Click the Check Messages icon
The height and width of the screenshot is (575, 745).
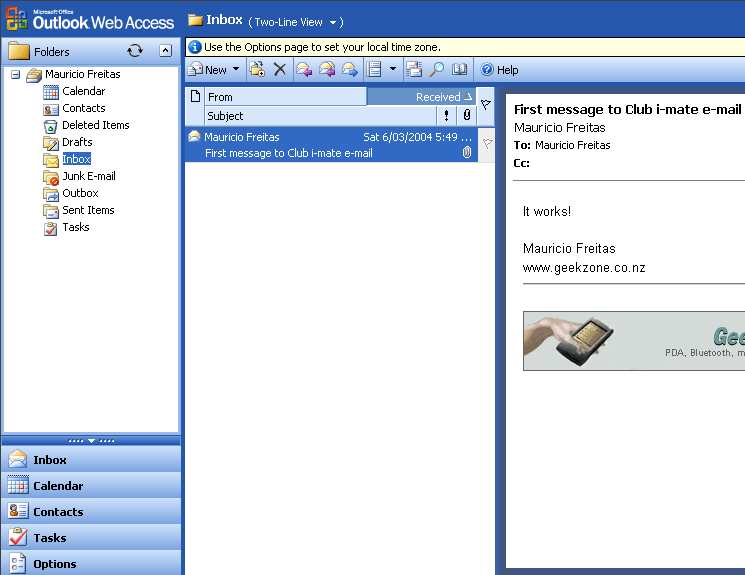pos(414,69)
